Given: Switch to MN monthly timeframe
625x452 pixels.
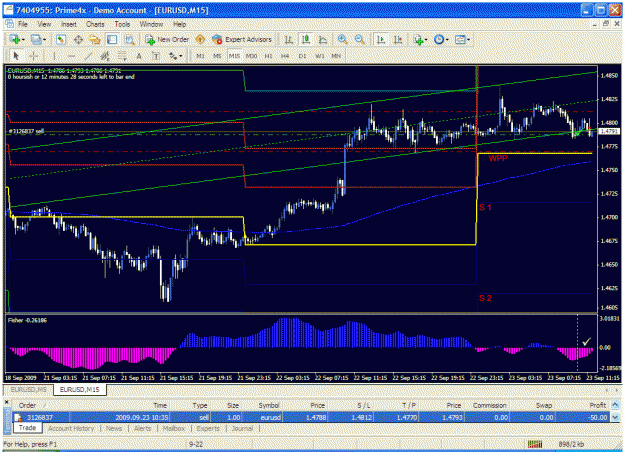Looking at the screenshot, I should [336, 56].
